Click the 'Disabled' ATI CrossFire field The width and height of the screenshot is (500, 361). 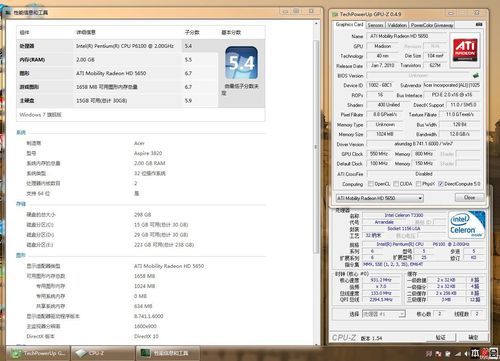pos(424,174)
